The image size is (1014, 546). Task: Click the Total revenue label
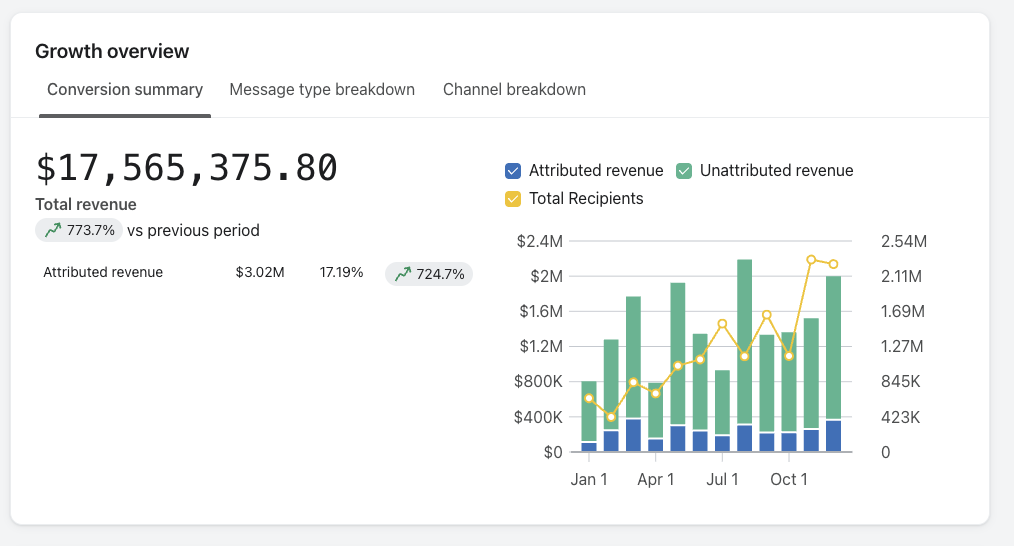(86, 204)
